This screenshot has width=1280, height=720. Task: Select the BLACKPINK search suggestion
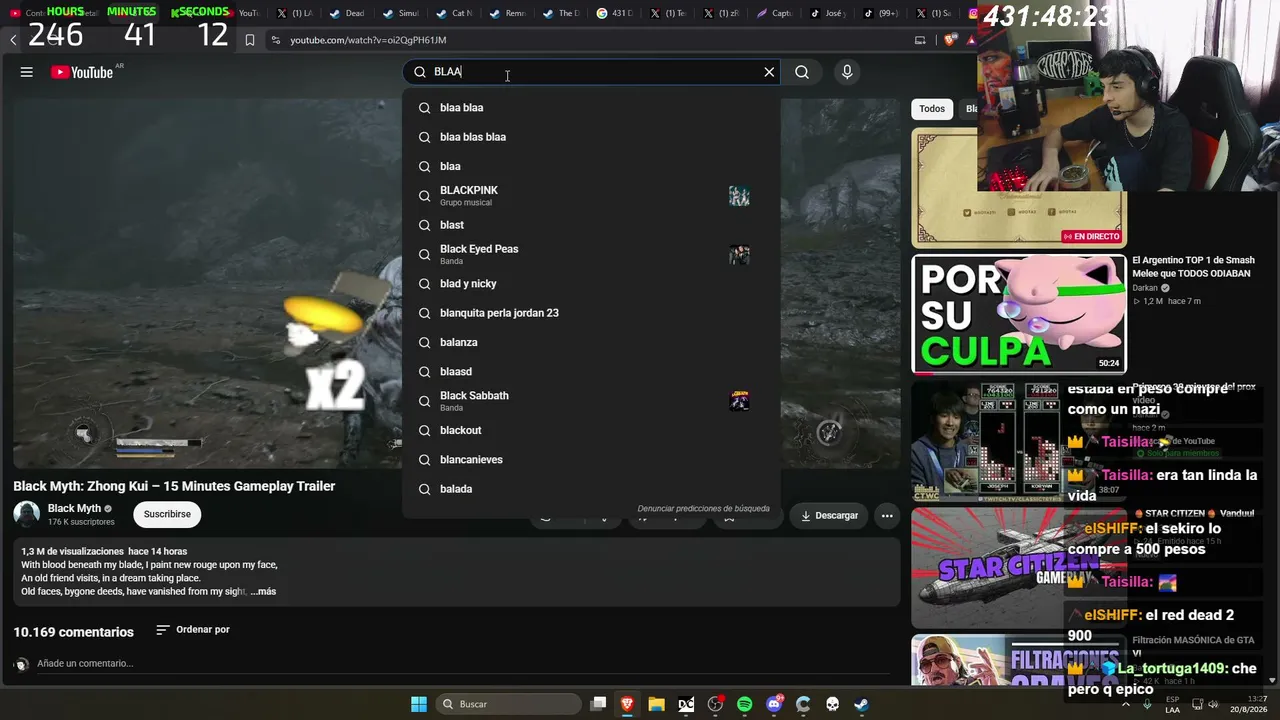tap(591, 196)
